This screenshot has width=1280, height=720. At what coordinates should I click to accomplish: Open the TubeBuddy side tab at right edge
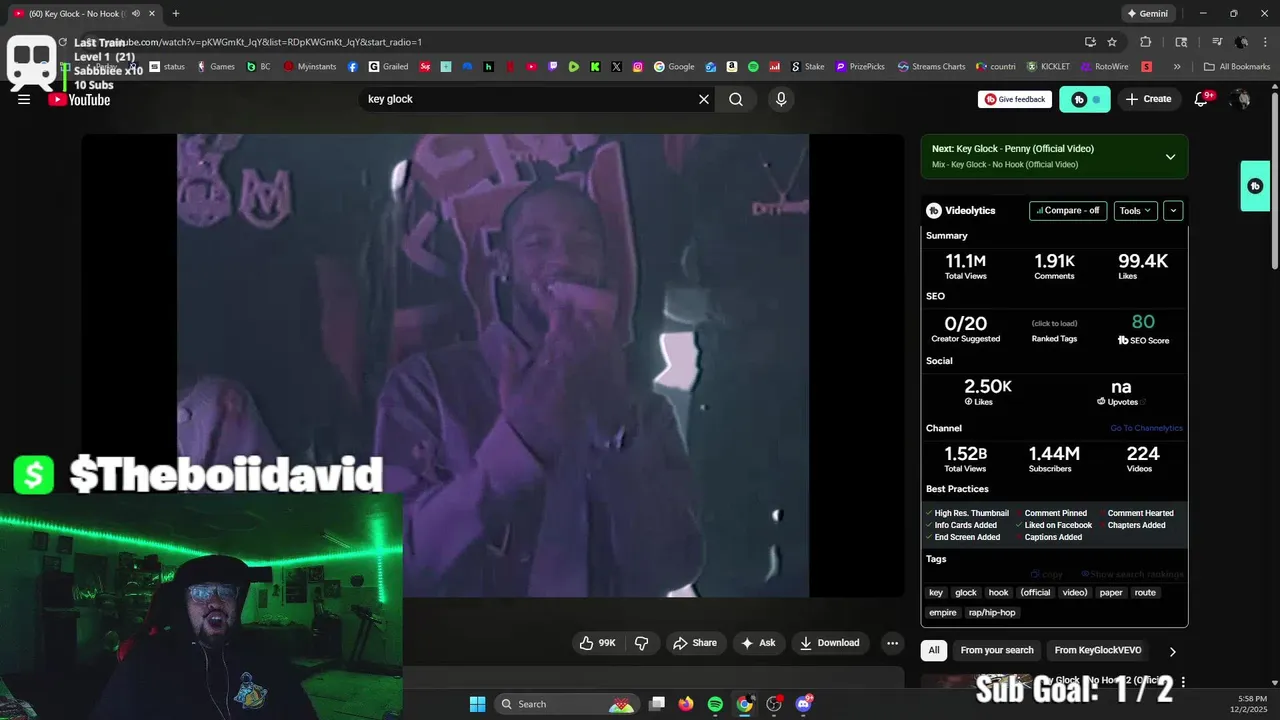(x=1255, y=186)
